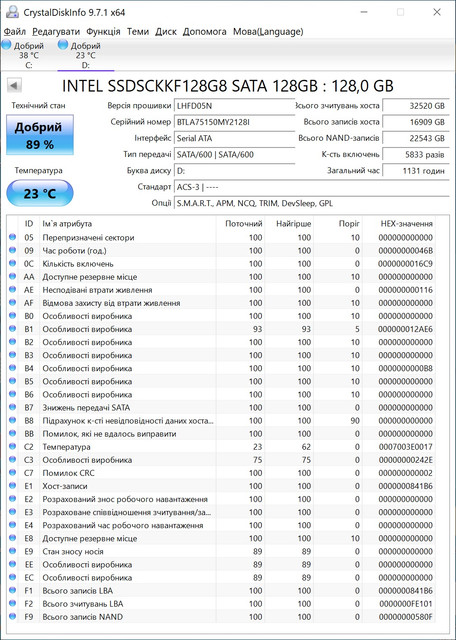Click status icon for F1 Всього записів LBA
The width and height of the screenshot is (456, 640).
pyautogui.click(x=13, y=590)
